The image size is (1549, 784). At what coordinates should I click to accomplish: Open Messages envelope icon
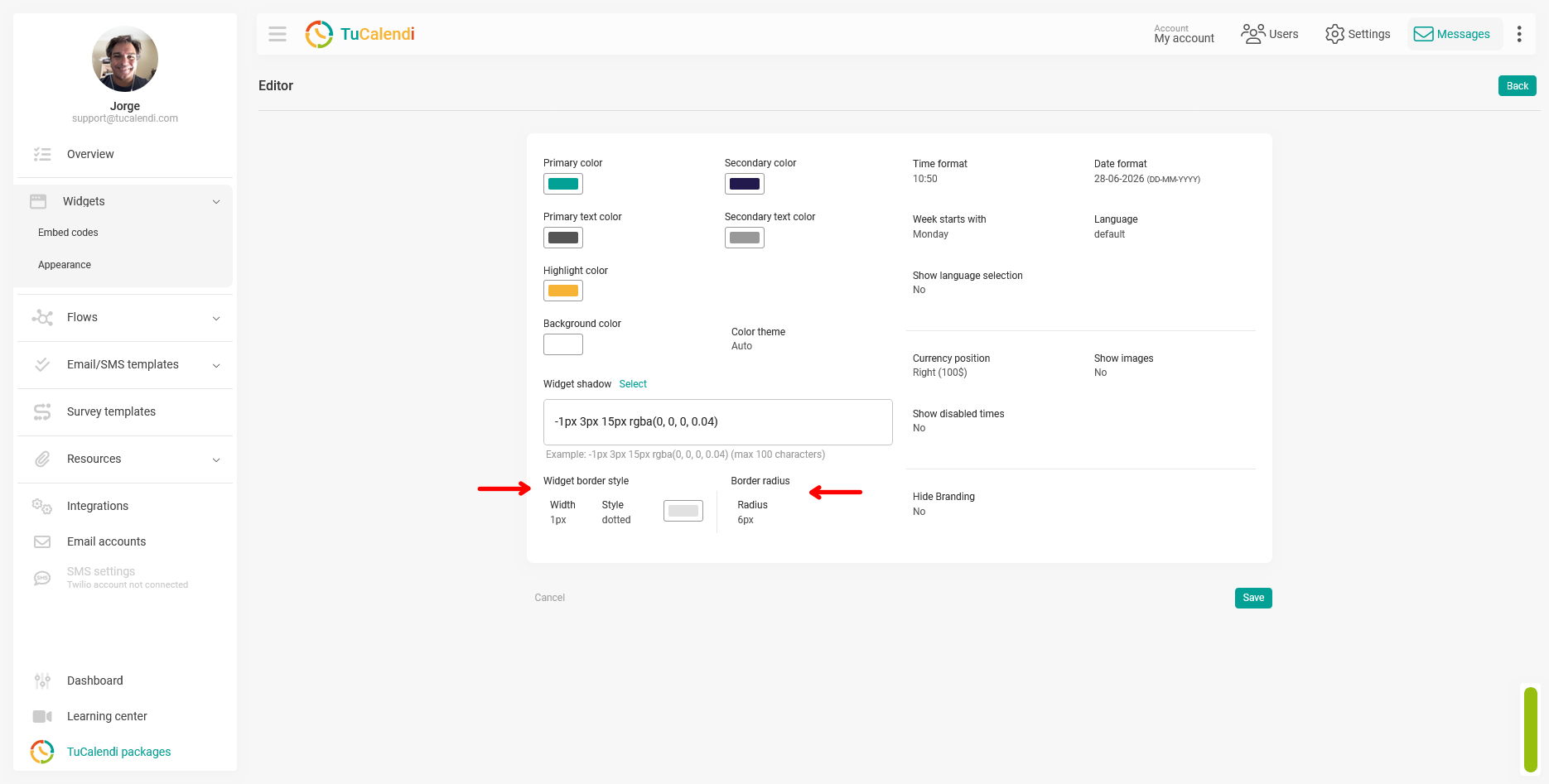tap(1423, 34)
